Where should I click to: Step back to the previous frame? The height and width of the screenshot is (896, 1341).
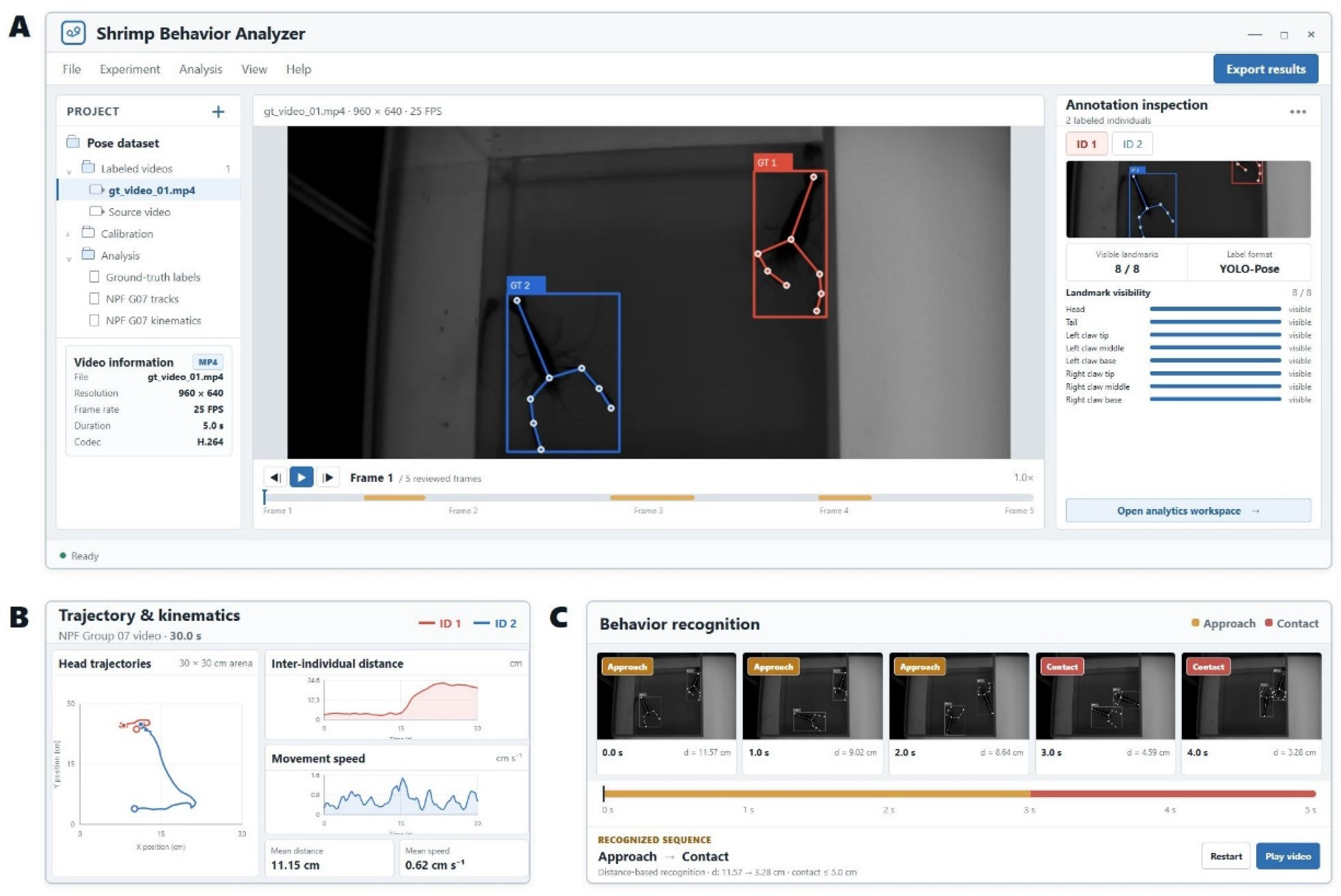pos(275,477)
